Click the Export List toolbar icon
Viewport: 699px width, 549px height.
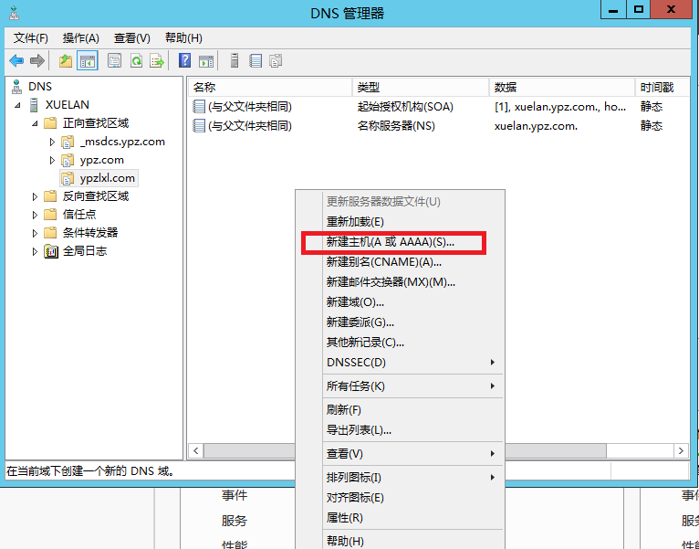[x=157, y=61]
